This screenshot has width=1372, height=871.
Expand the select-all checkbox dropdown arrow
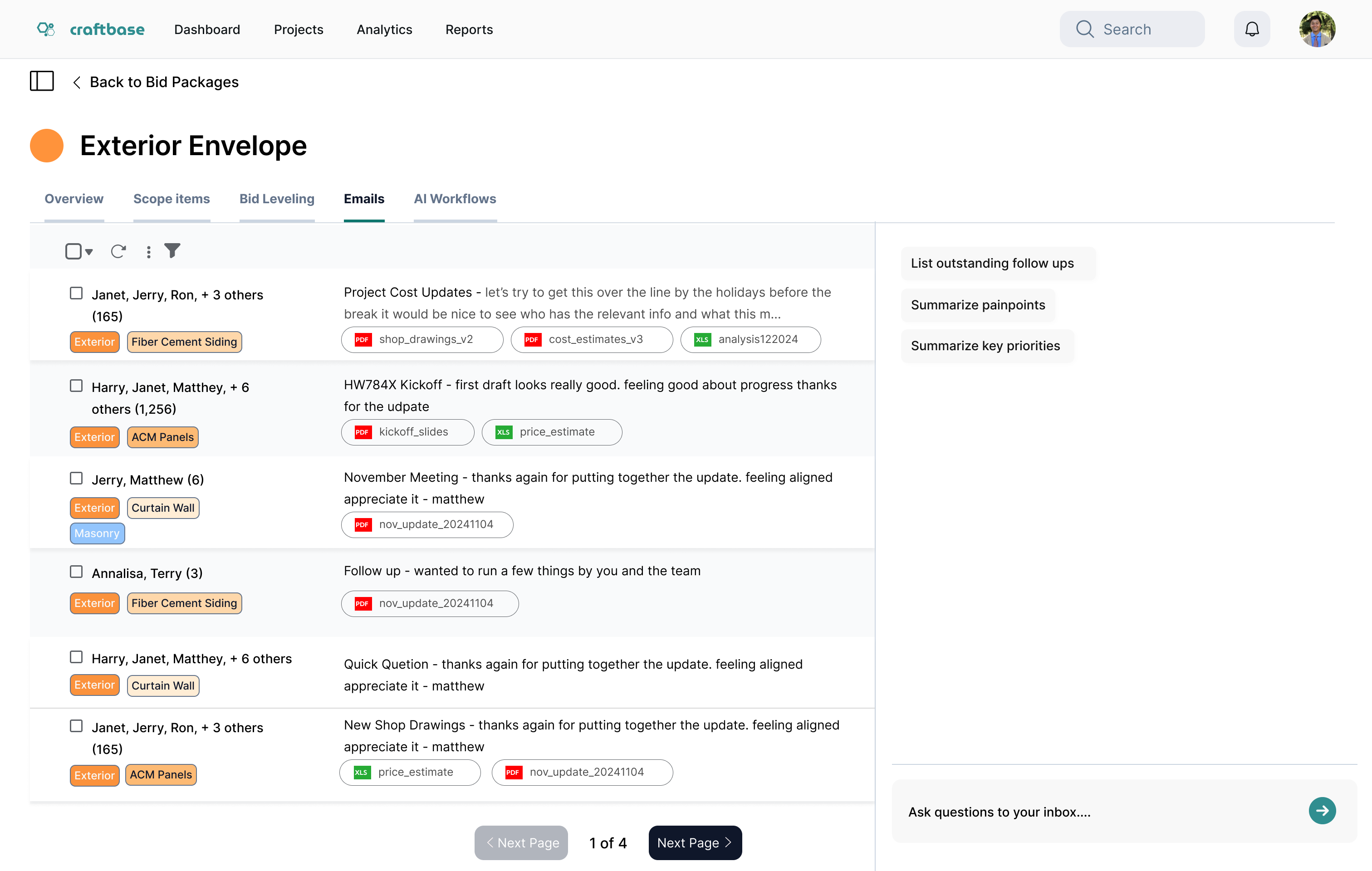(89, 252)
